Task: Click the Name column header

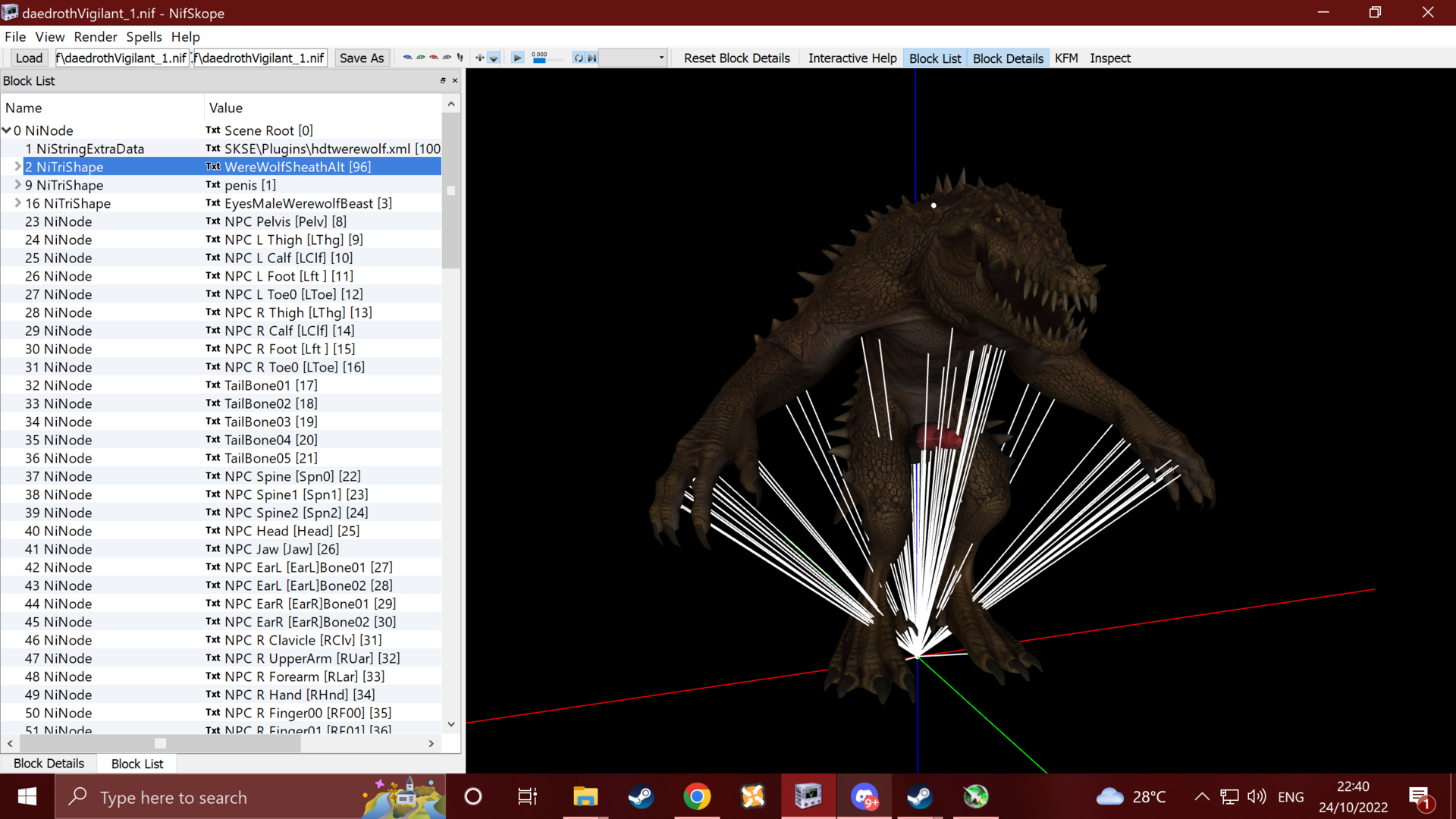Action: tap(102, 108)
